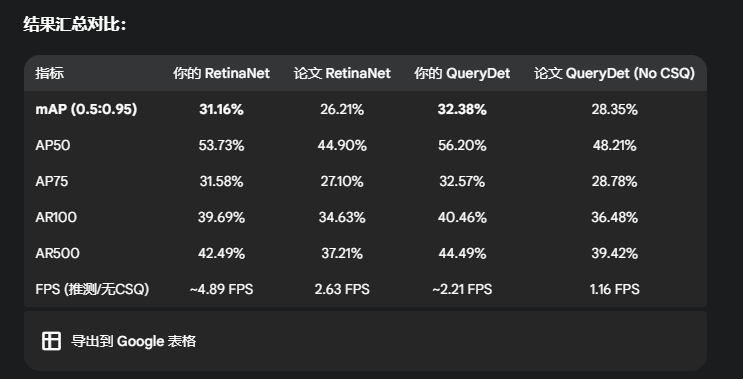Click the 56.20% AP50 value

(462, 145)
